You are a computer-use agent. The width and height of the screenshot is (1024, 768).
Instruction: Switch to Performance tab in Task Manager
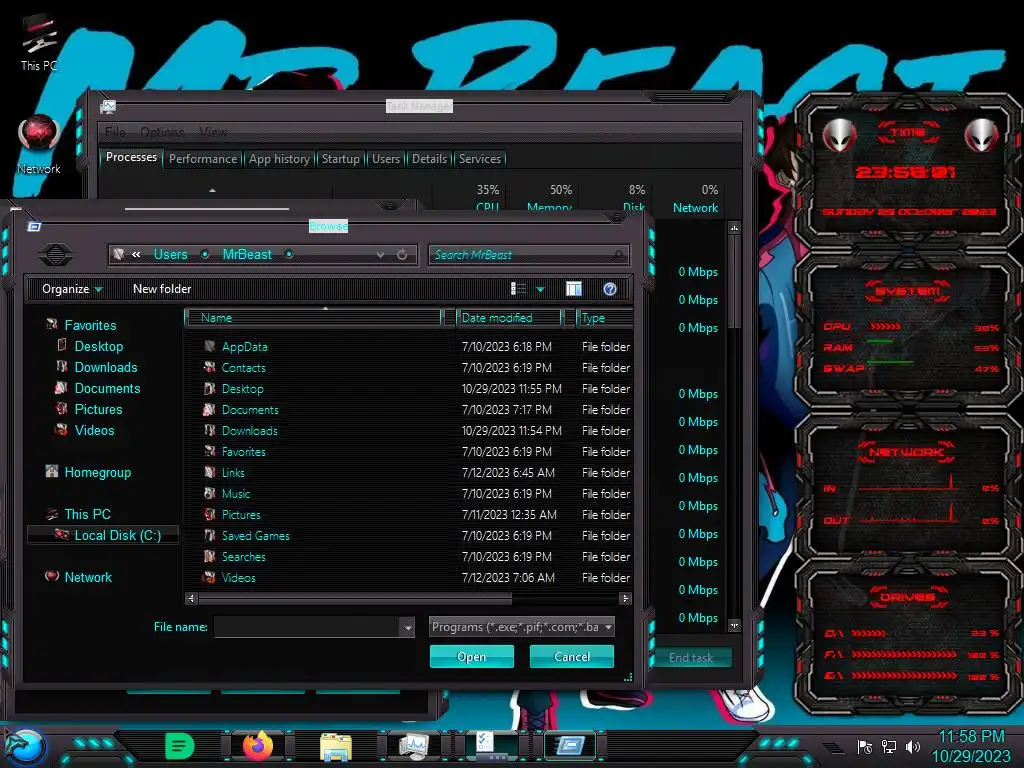[x=203, y=159]
